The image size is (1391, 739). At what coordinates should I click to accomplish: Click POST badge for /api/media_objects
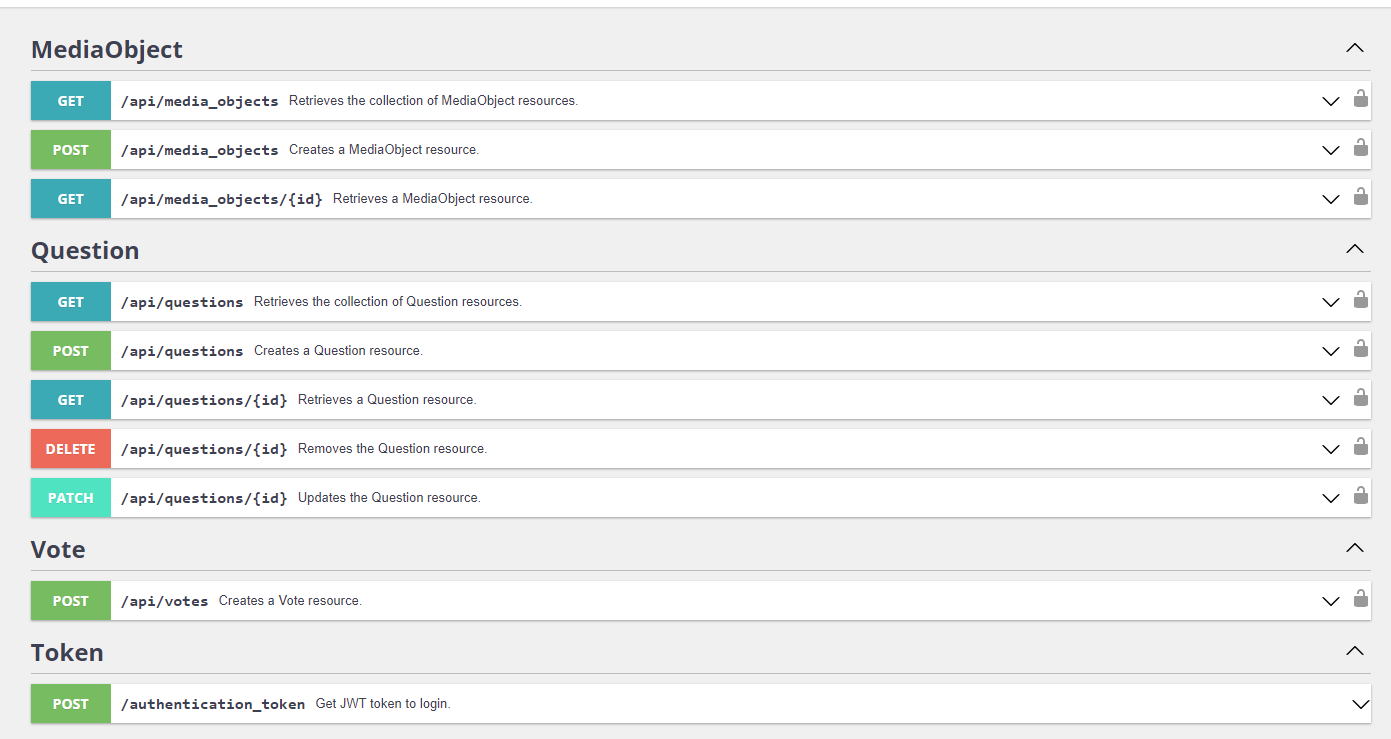pos(71,150)
